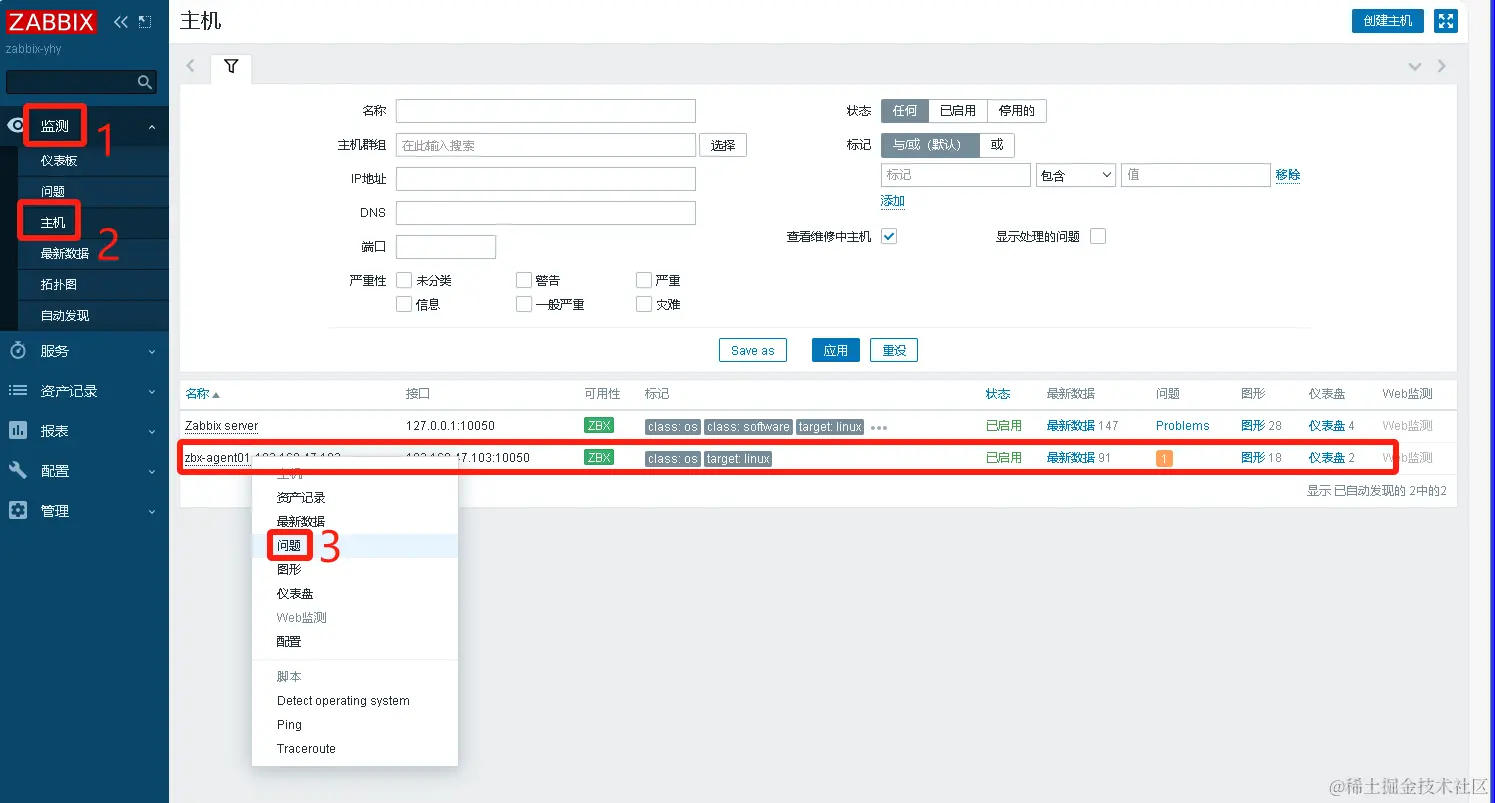
Task: Choose Ping script in context menu
Action: pos(355,725)
